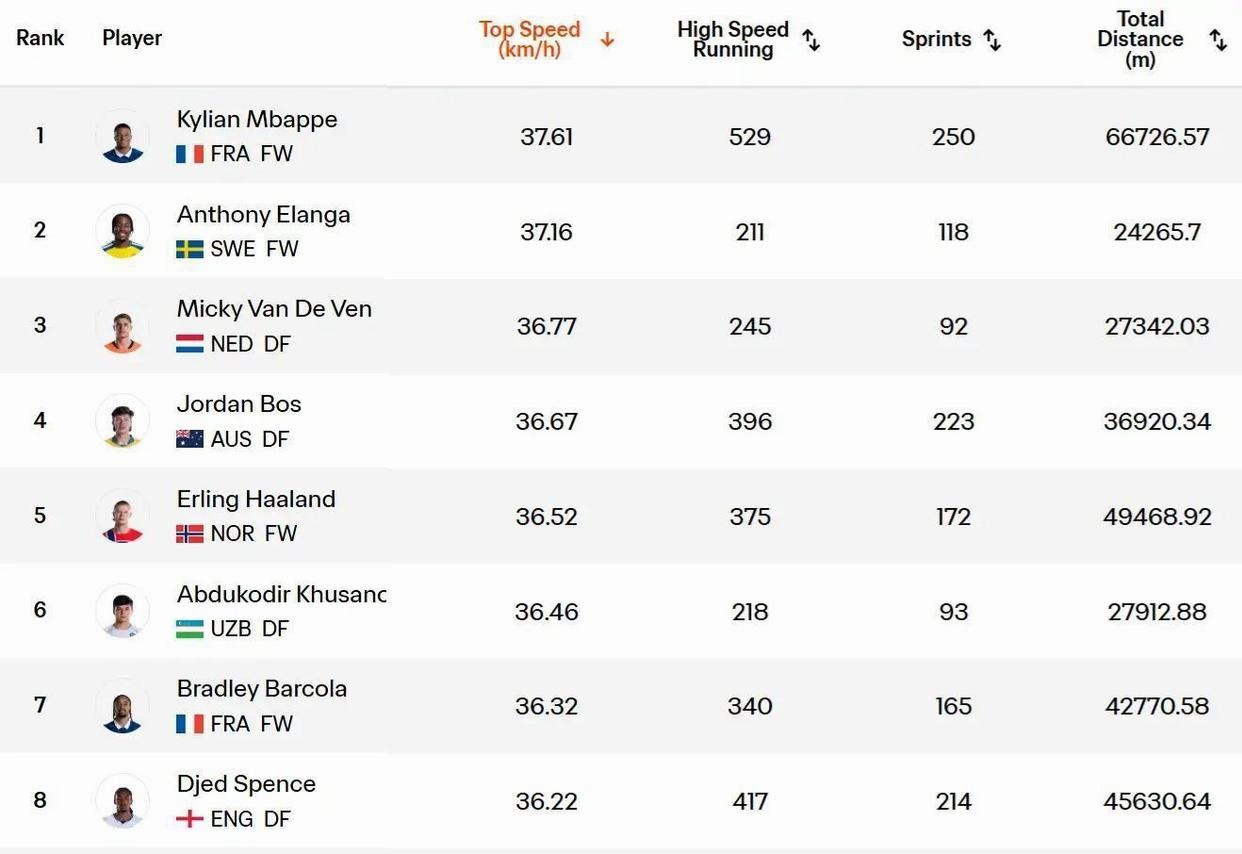Click the England flag beside ENG
The image size is (1242, 854).
pyautogui.click(x=190, y=819)
